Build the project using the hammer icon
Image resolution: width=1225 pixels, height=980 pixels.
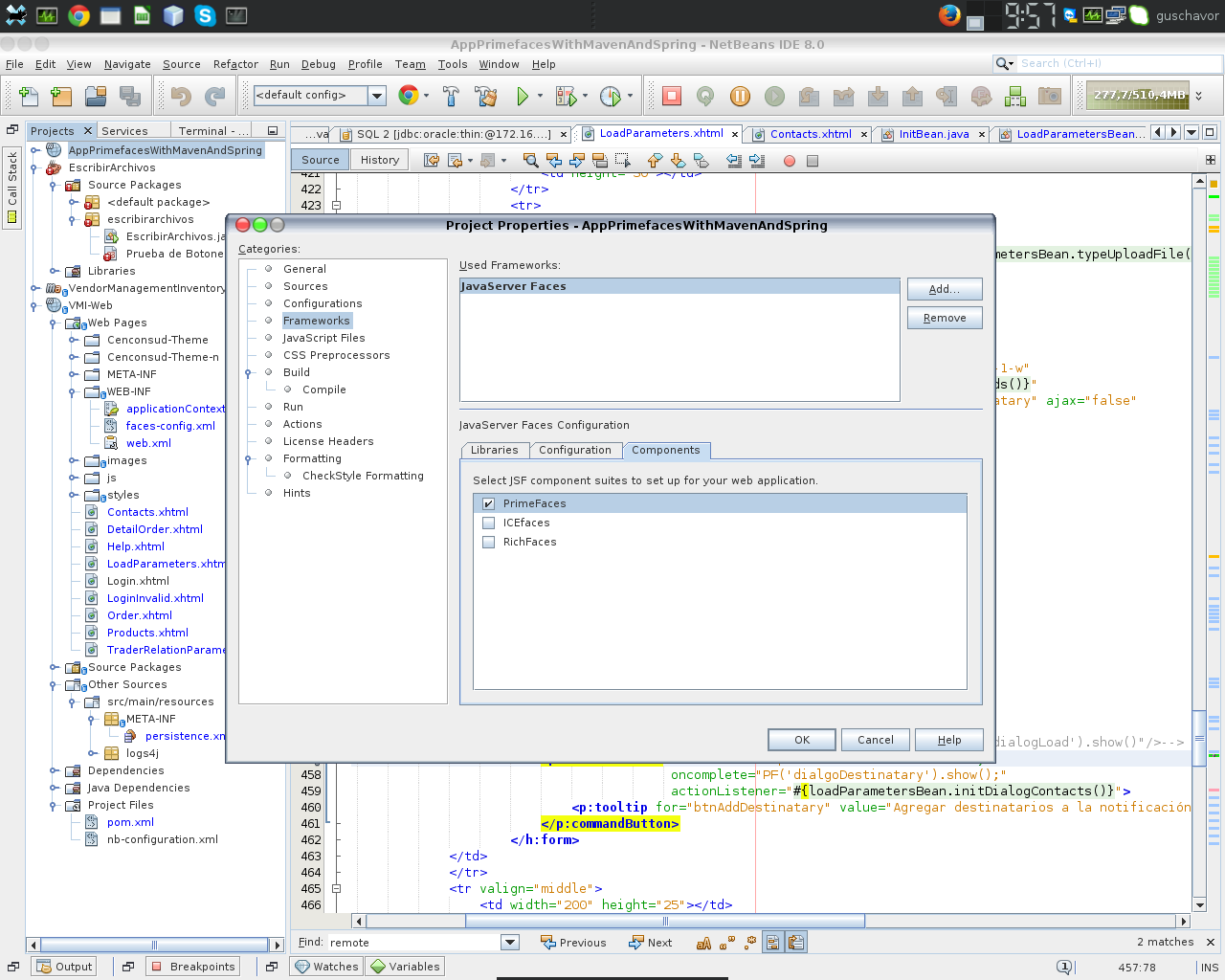450,97
